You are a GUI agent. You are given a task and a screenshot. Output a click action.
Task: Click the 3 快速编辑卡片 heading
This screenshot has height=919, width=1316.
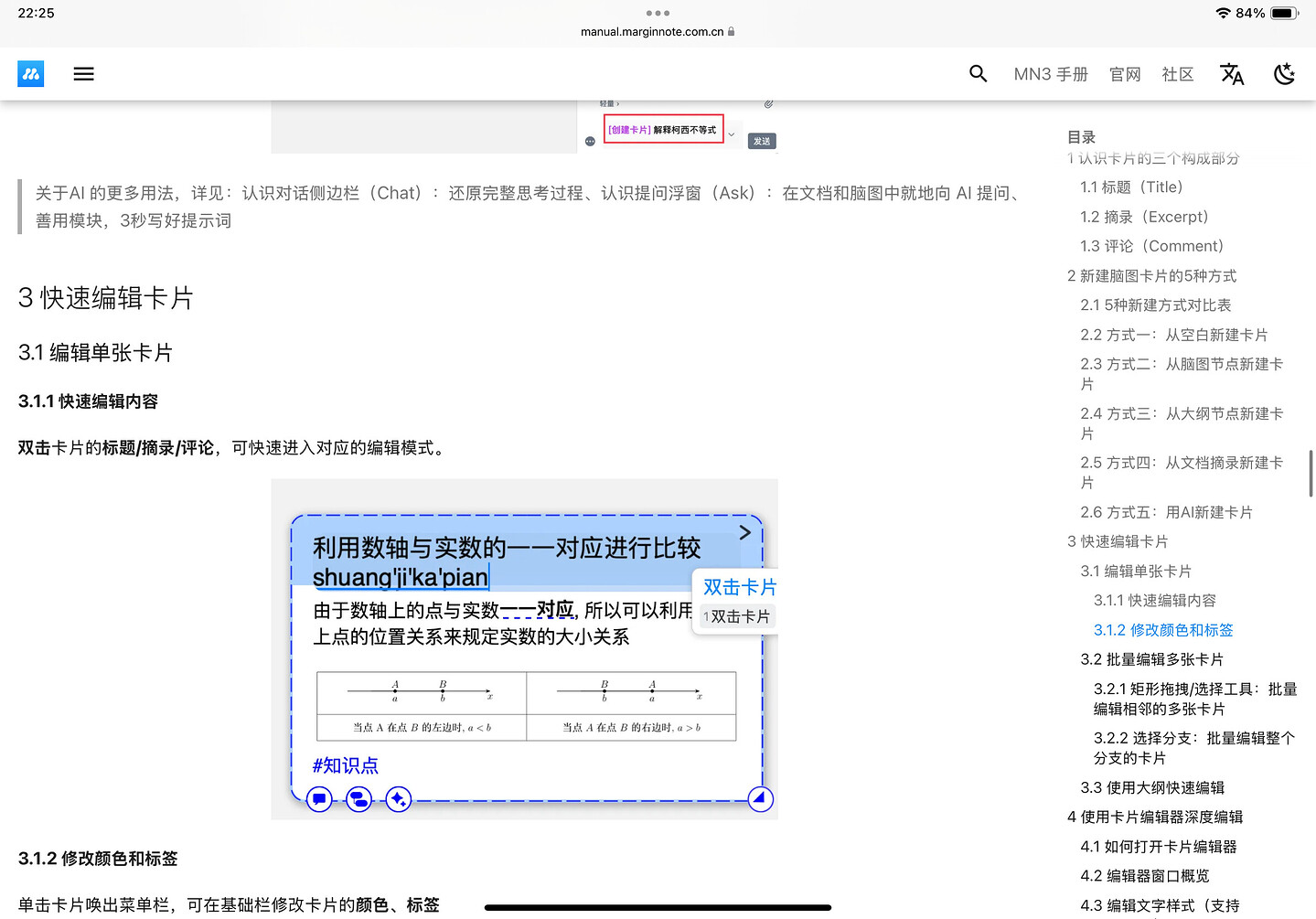click(x=106, y=298)
